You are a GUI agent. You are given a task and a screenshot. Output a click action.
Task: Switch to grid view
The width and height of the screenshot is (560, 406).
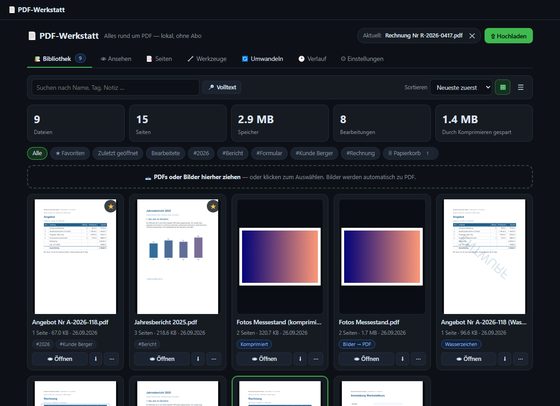[x=503, y=87]
